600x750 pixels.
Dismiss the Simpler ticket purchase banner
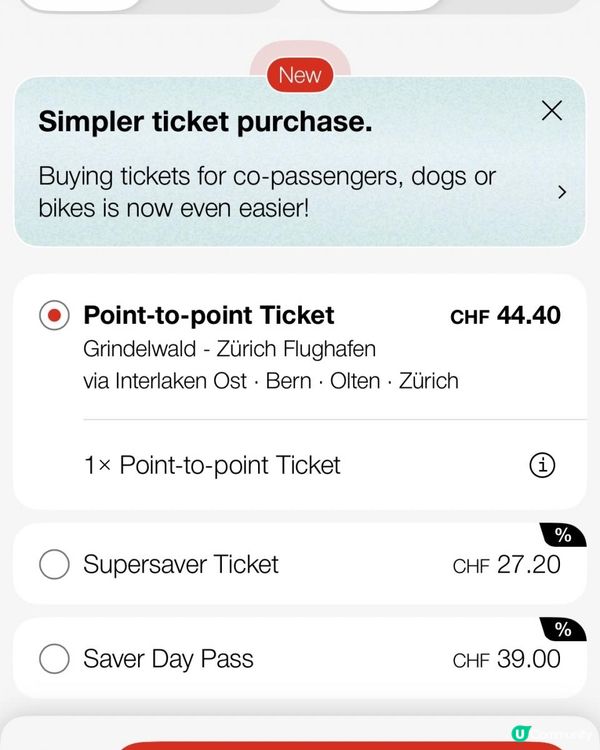pos(551,111)
